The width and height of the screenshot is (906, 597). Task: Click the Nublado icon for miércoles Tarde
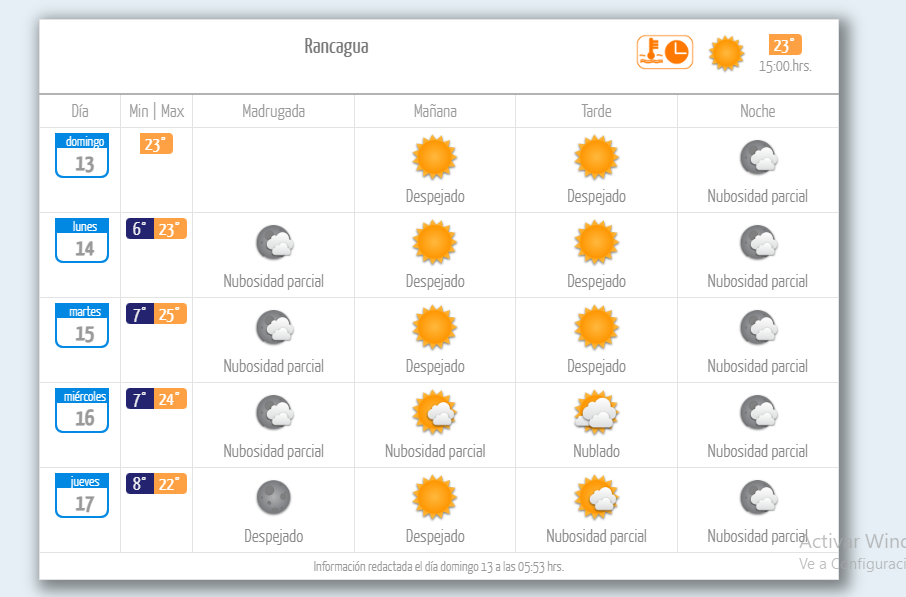click(x=596, y=413)
